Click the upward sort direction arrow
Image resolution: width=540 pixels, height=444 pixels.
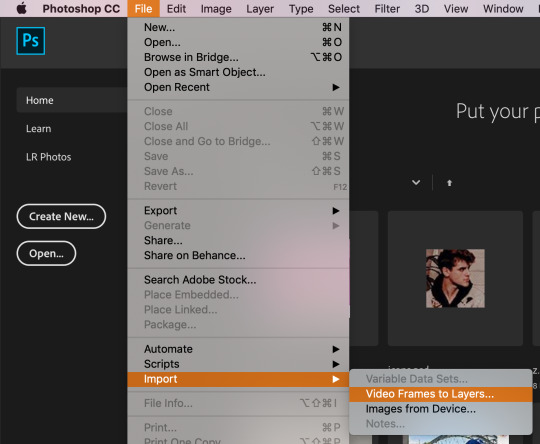pos(449,183)
